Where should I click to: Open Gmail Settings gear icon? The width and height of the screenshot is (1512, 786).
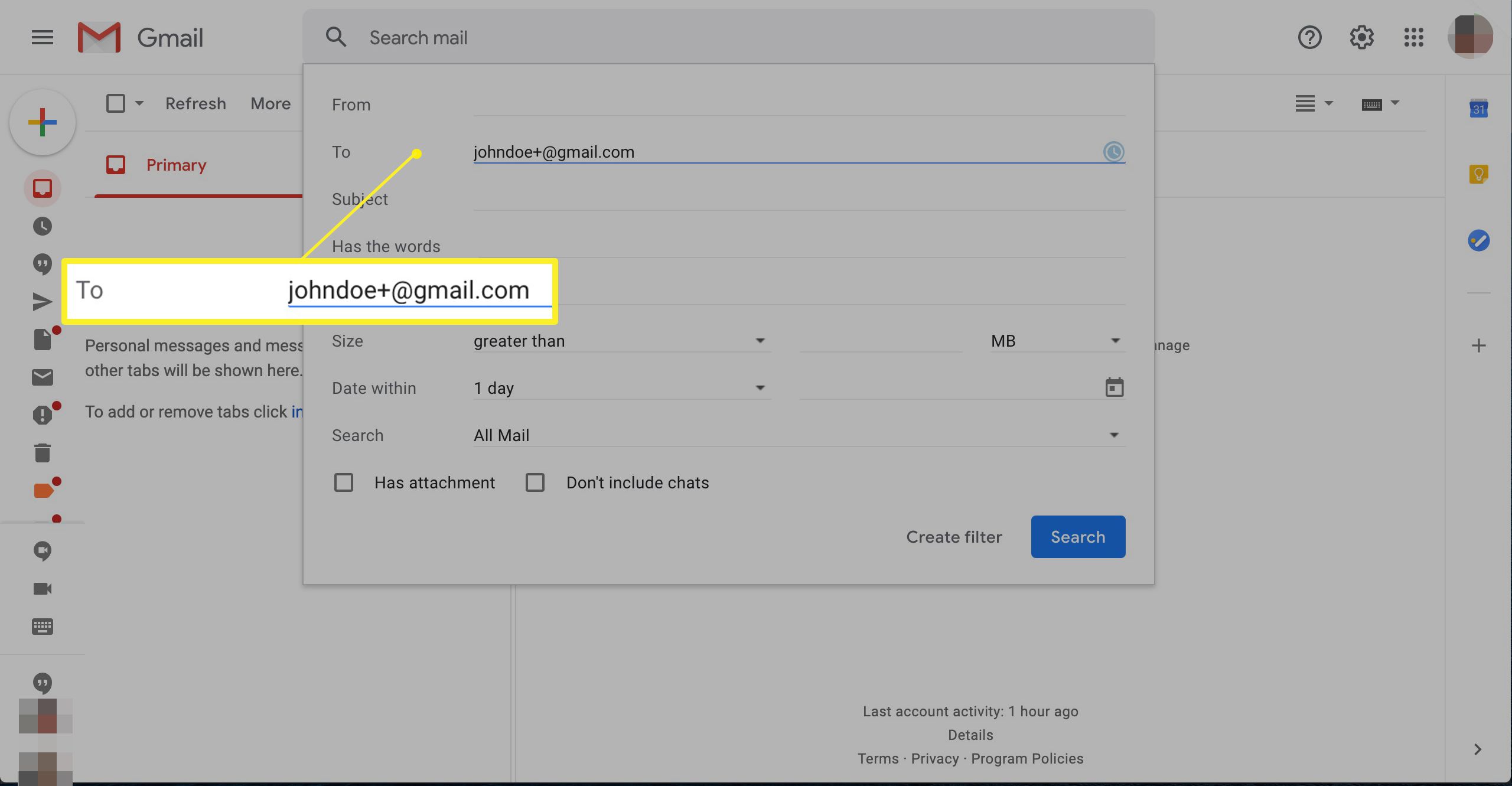(1361, 37)
